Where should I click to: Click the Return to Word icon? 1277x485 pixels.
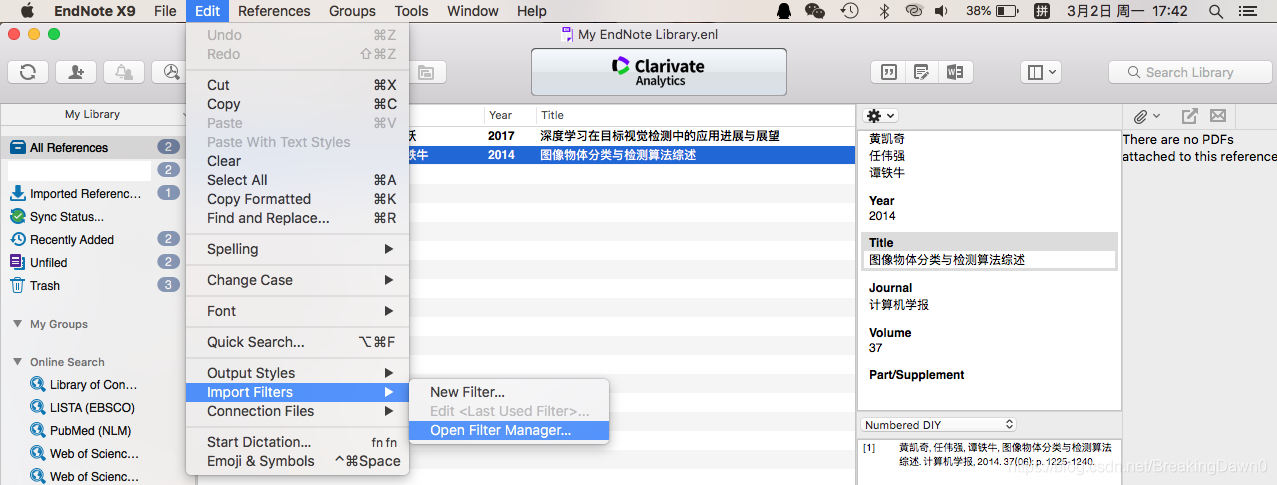(954, 72)
